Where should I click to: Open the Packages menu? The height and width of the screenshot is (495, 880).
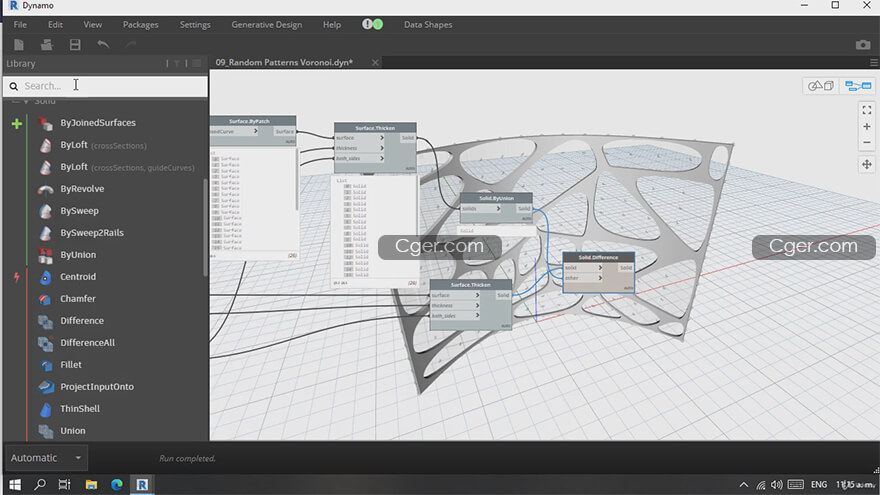pos(140,24)
